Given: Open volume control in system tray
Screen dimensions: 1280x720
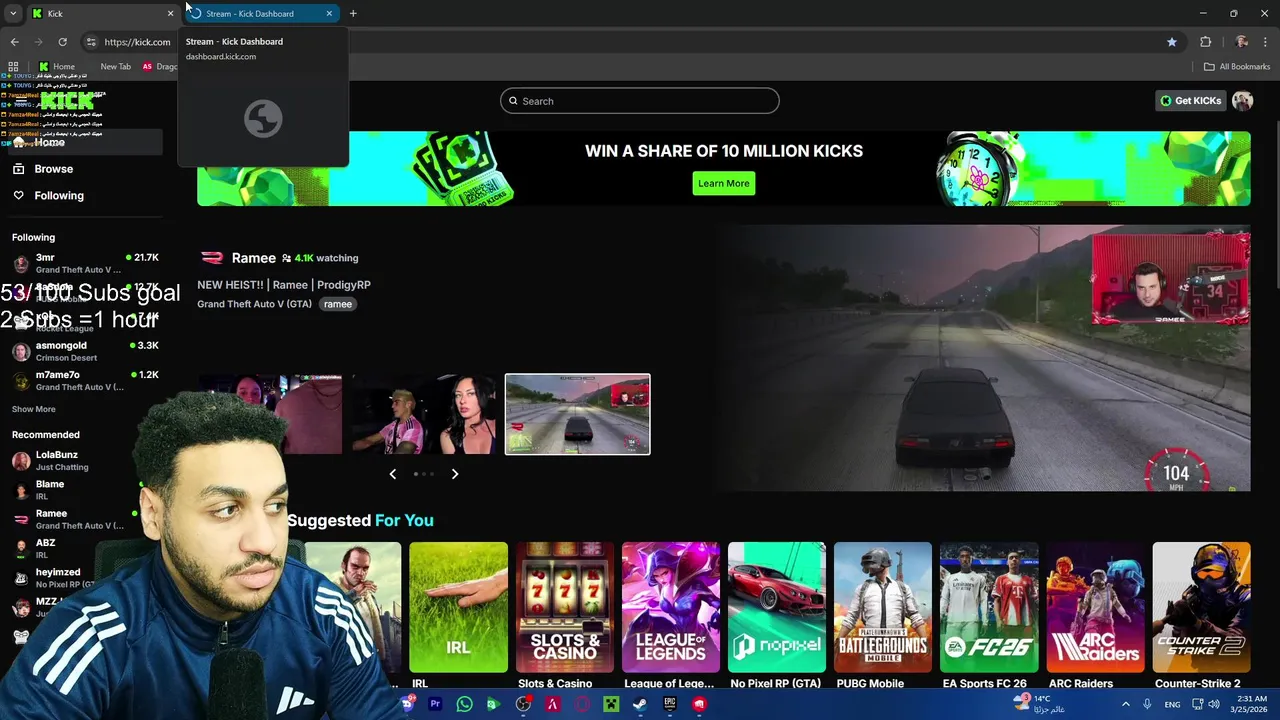Looking at the screenshot, I should [x=1214, y=704].
